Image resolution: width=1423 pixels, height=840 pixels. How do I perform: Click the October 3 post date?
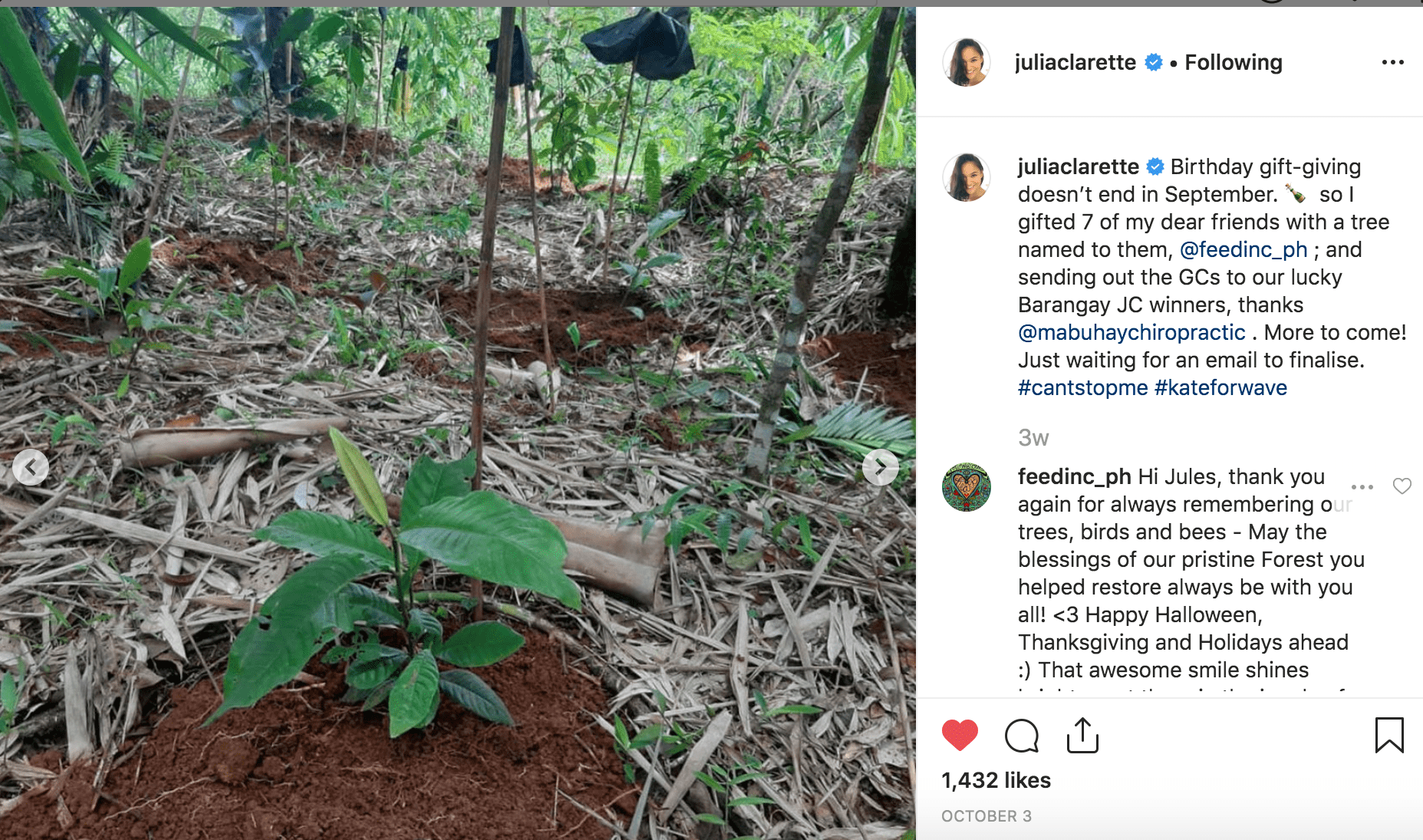pos(986,816)
